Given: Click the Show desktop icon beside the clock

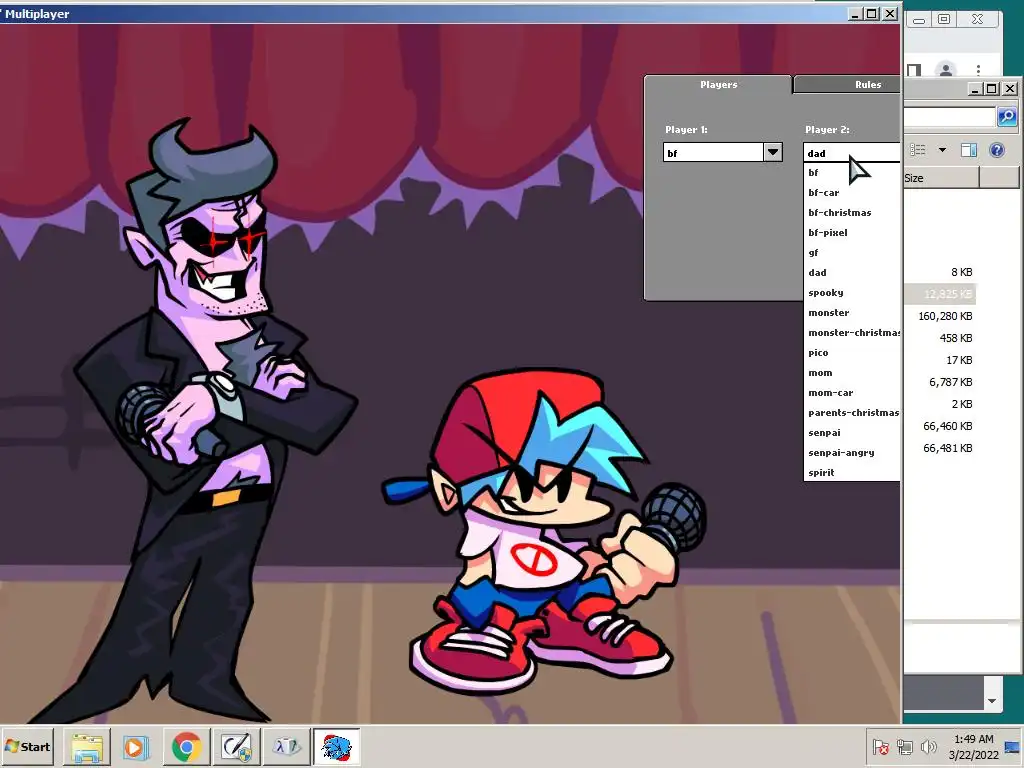Looking at the screenshot, I should tap(1012, 747).
